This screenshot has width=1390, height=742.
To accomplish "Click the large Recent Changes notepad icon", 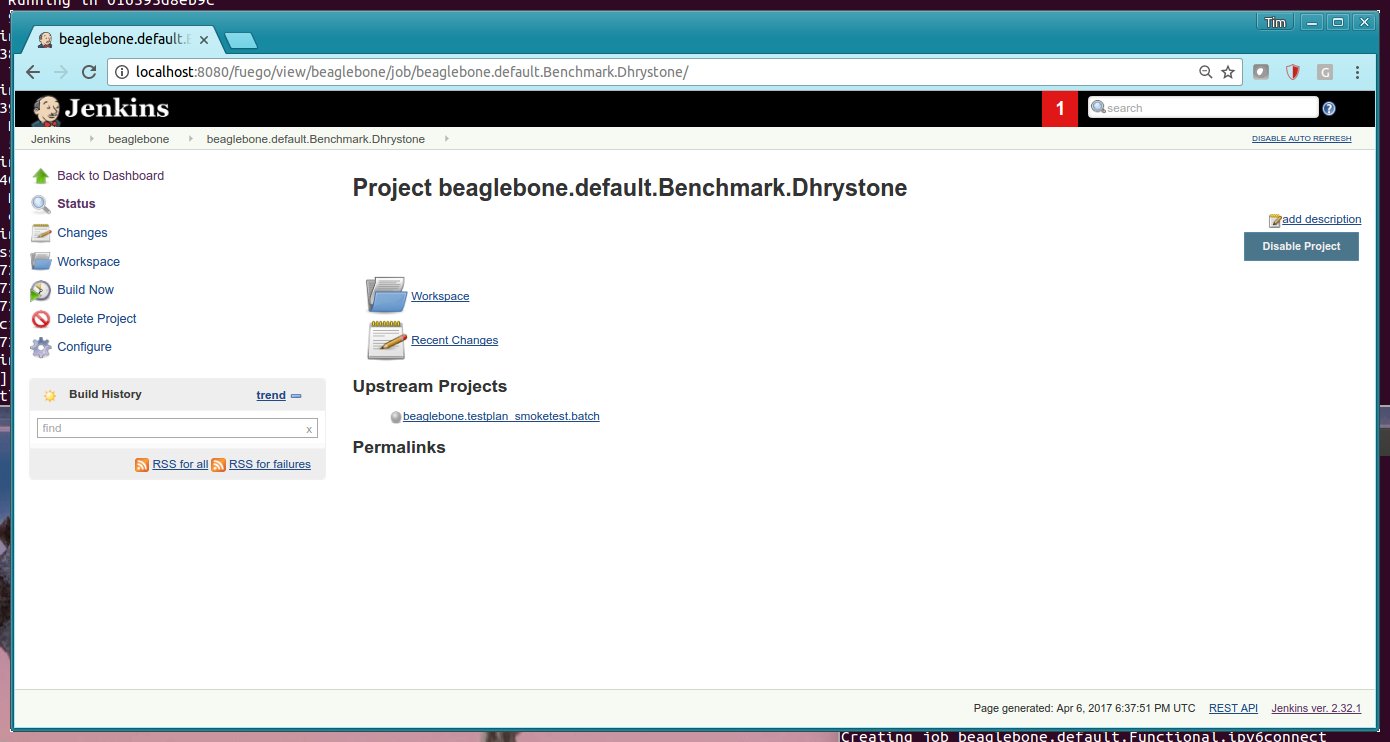I will click(x=387, y=340).
